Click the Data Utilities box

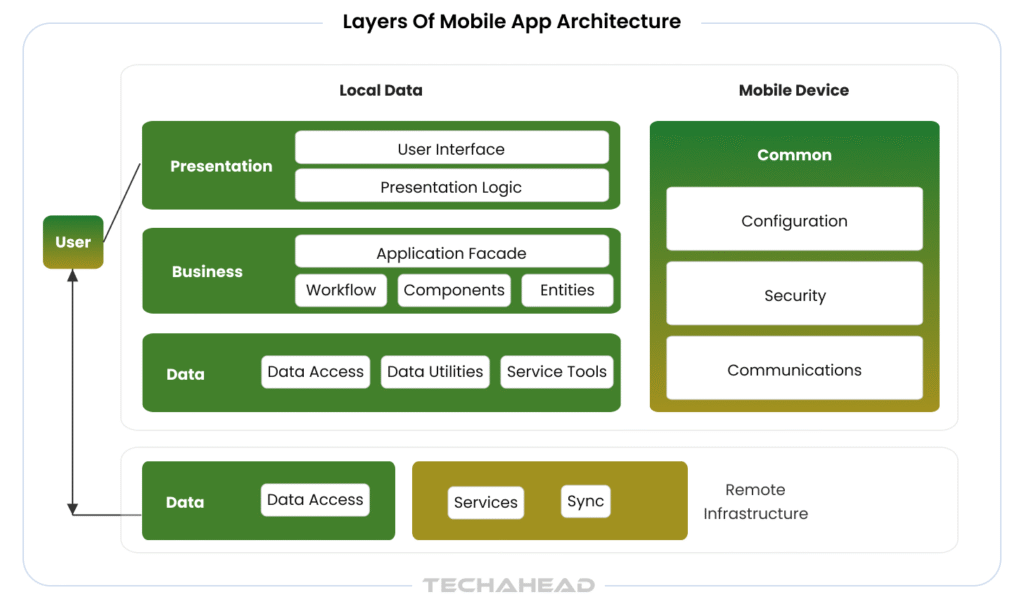pyautogui.click(x=435, y=371)
